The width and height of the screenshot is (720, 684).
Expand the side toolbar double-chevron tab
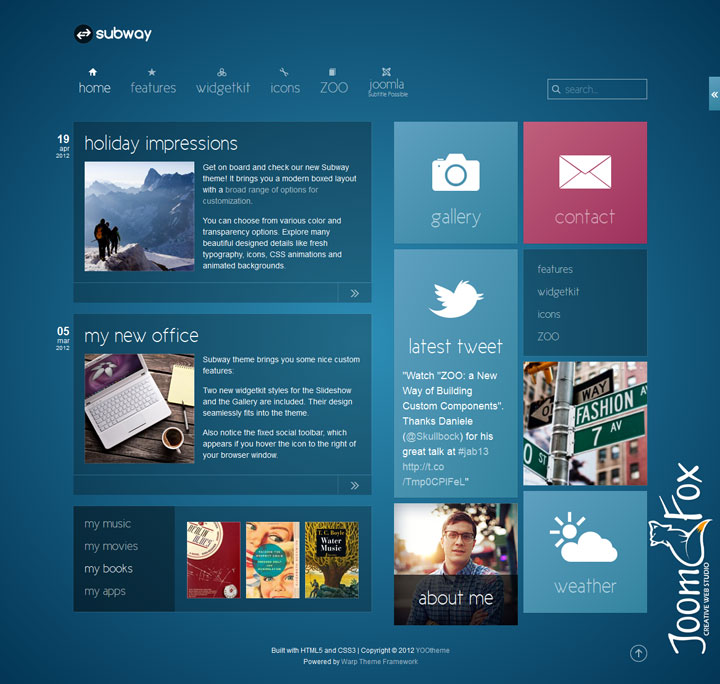[714, 94]
